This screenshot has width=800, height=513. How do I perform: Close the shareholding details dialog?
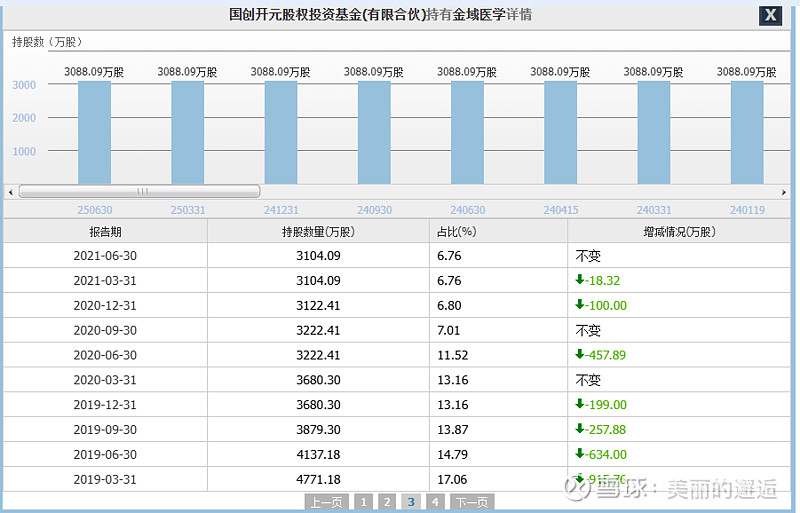click(770, 15)
